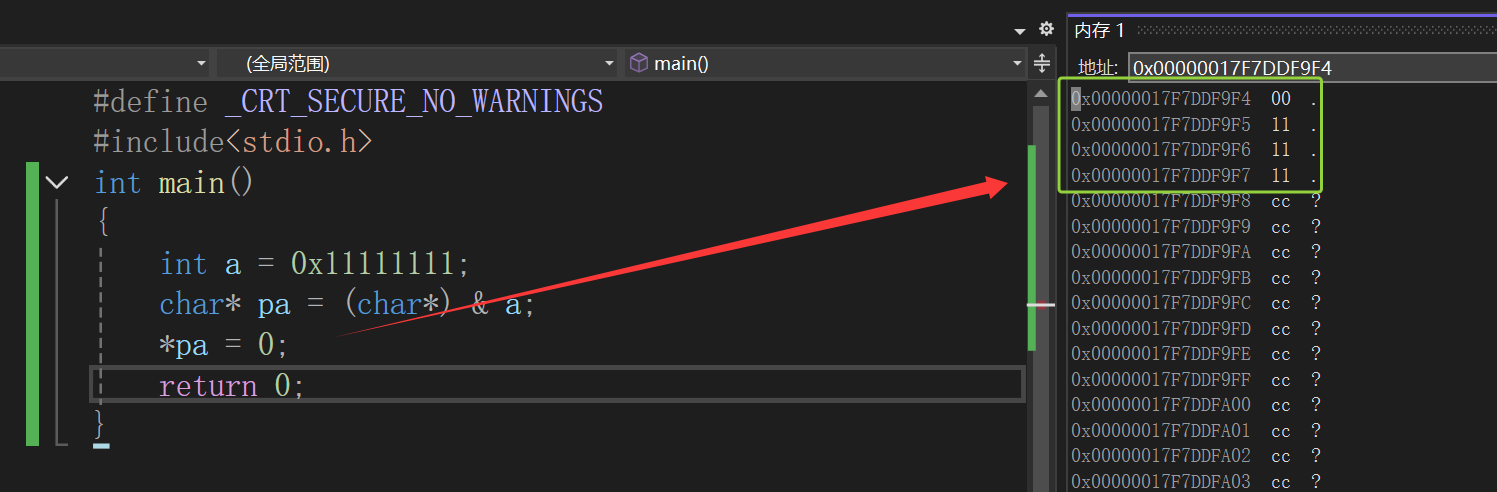Click the 地址 address input field
Screen dimensions: 1497x492
[1311, 68]
